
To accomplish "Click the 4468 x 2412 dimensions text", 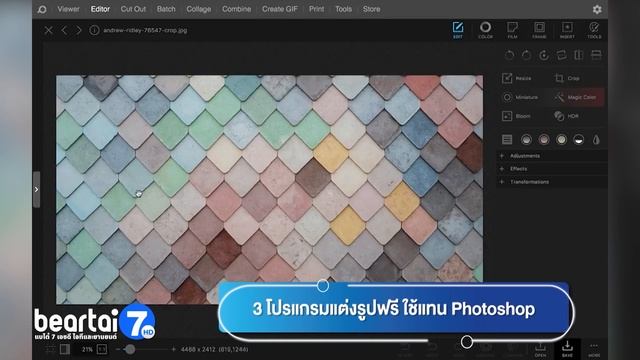I will [198, 349].
